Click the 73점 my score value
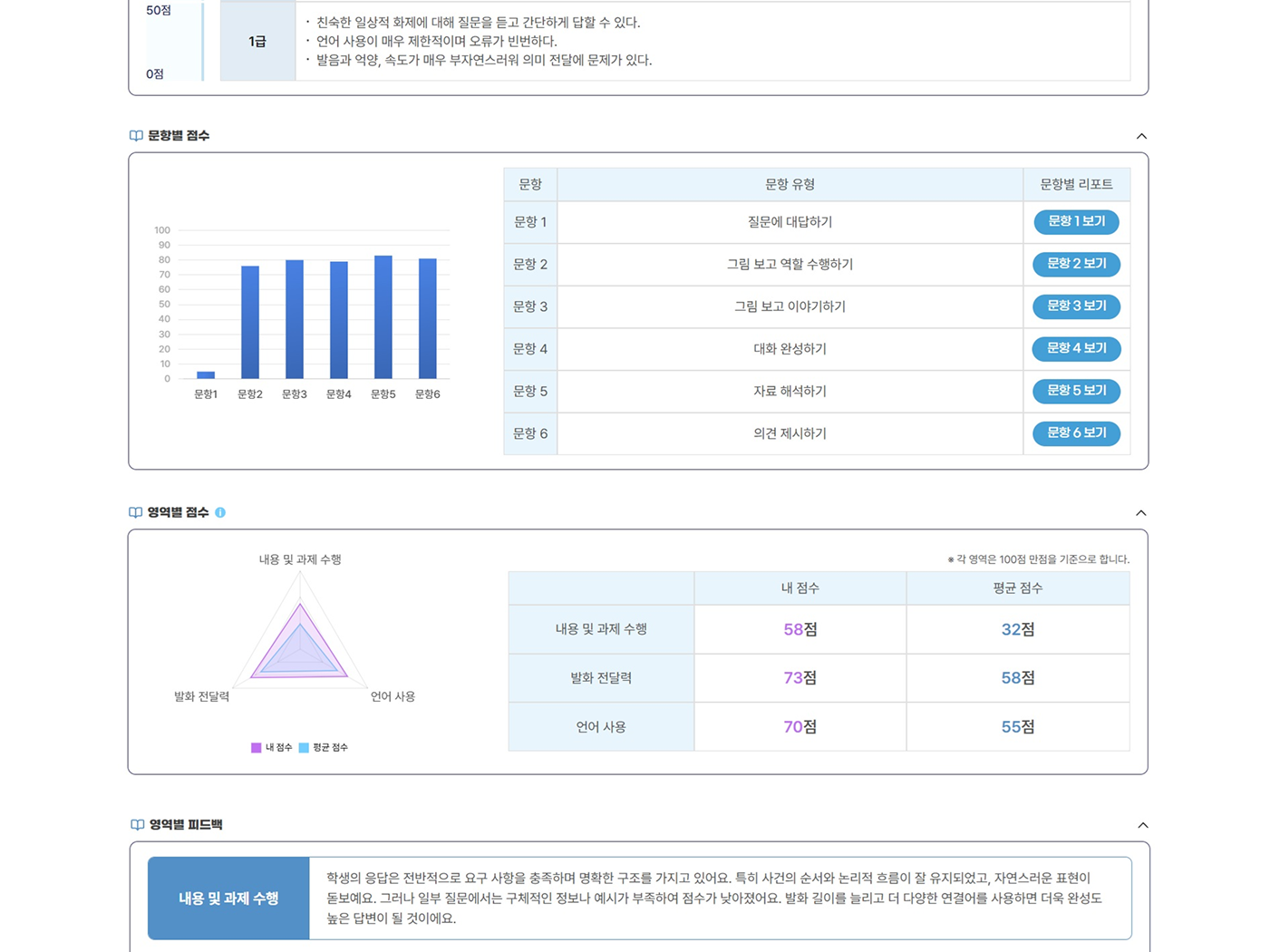This screenshot has width=1270, height=952. pyautogui.click(x=800, y=678)
